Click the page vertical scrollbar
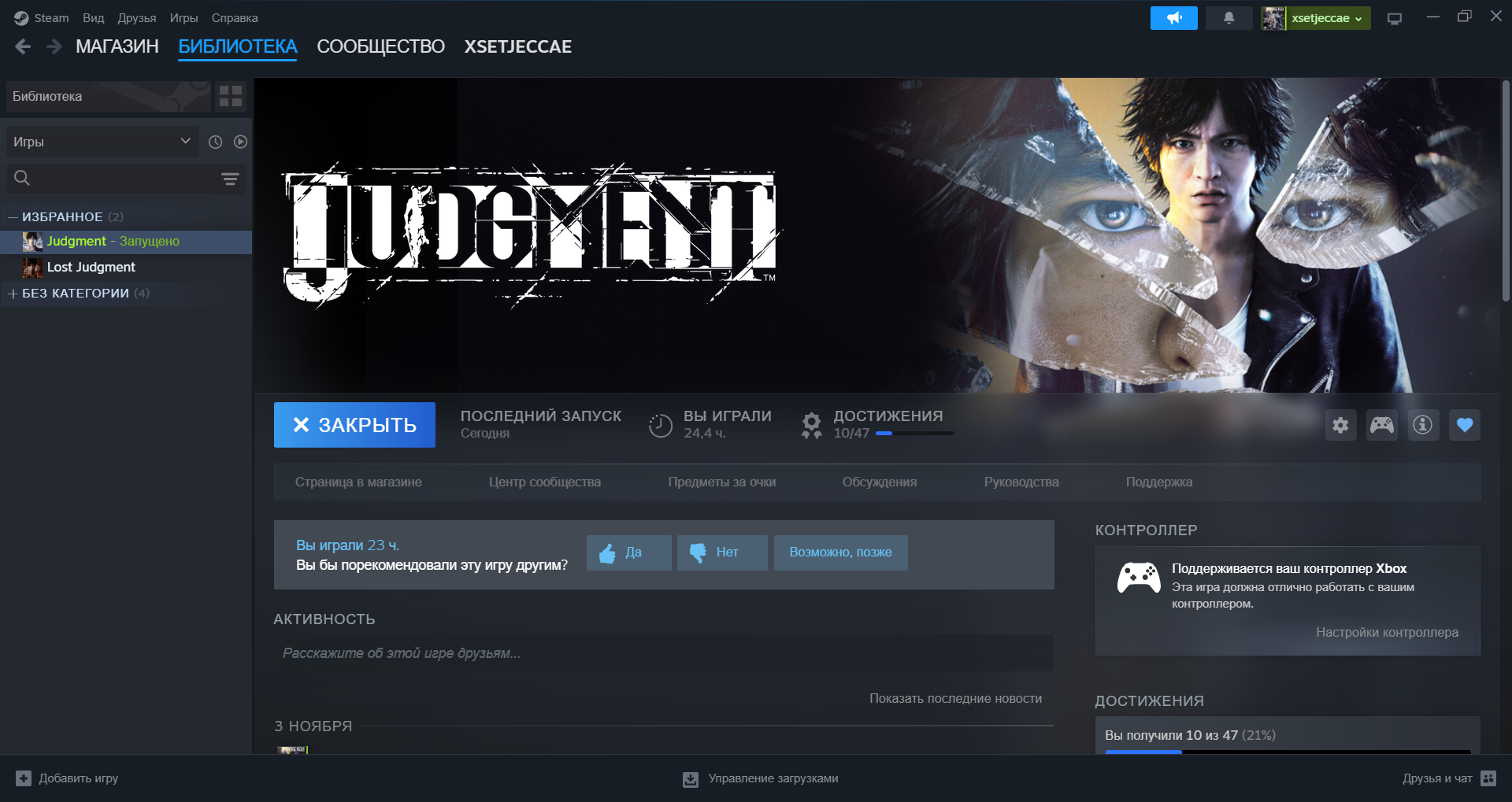This screenshot has width=1512, height=802. (1506, 190)
